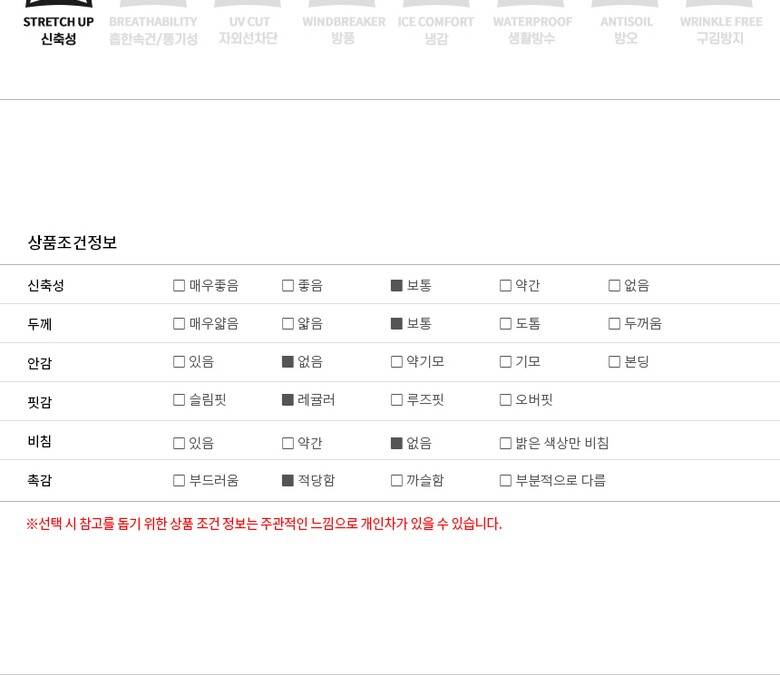Check 밝은 색상만 비침 option
The width and height of the screenshot is (780, 675).
click(505, 443)
